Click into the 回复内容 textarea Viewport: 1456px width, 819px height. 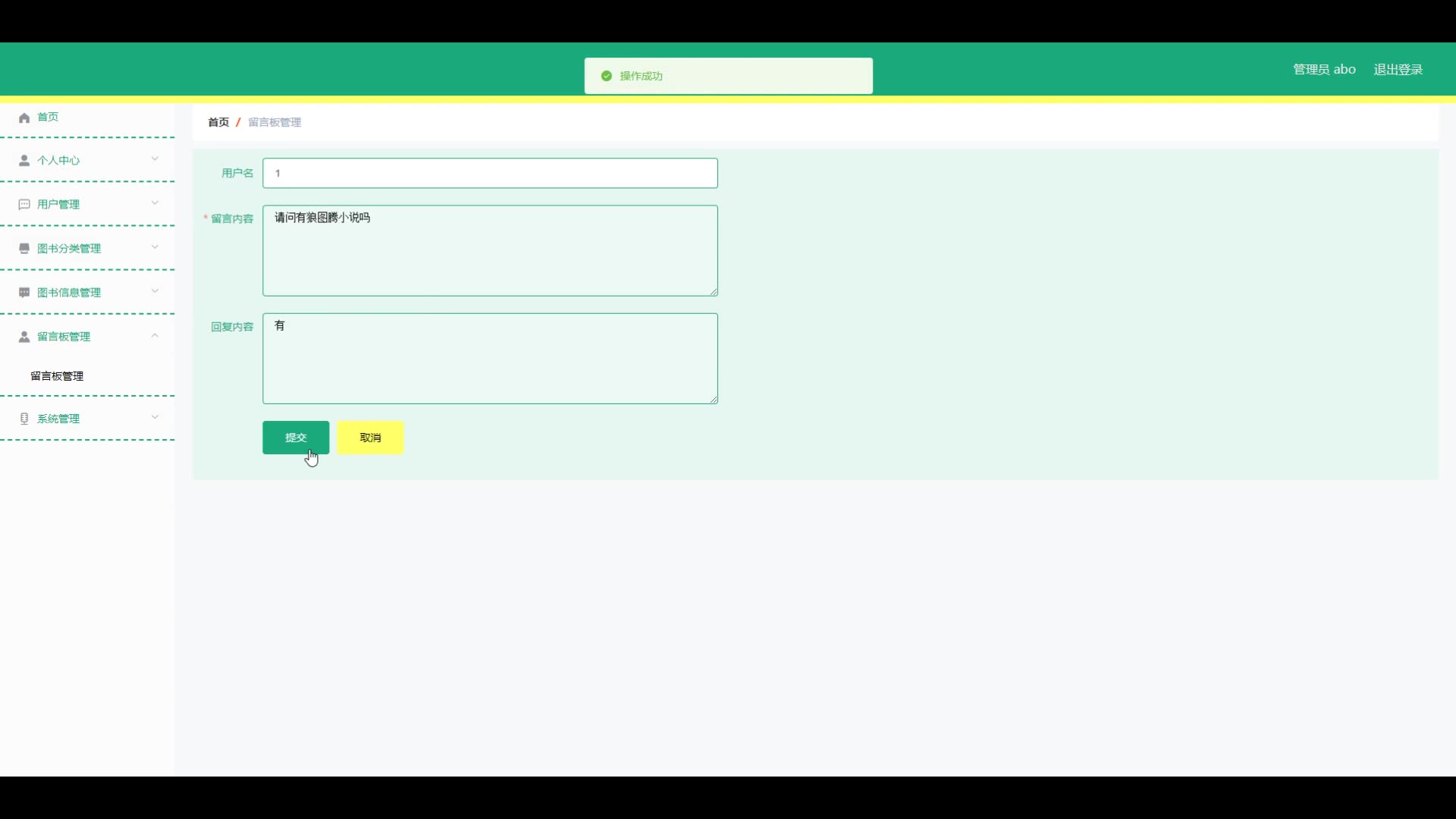coord(490,358)
